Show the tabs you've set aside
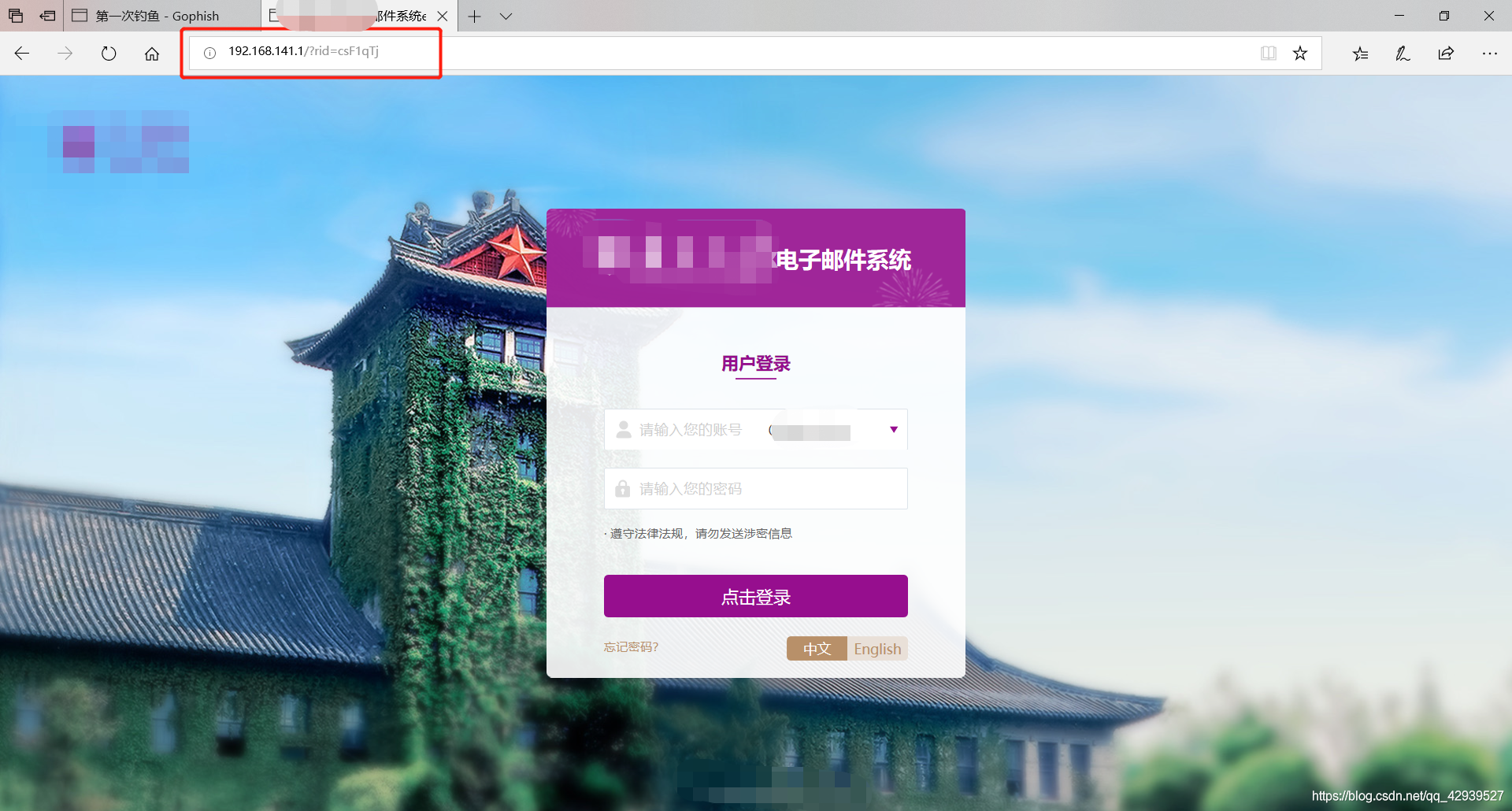 point(16,16)
